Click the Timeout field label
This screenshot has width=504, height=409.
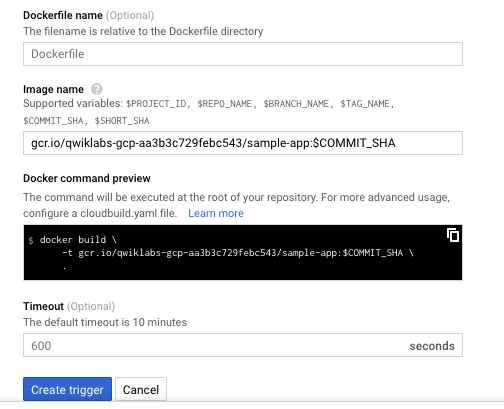pos(43,306)
